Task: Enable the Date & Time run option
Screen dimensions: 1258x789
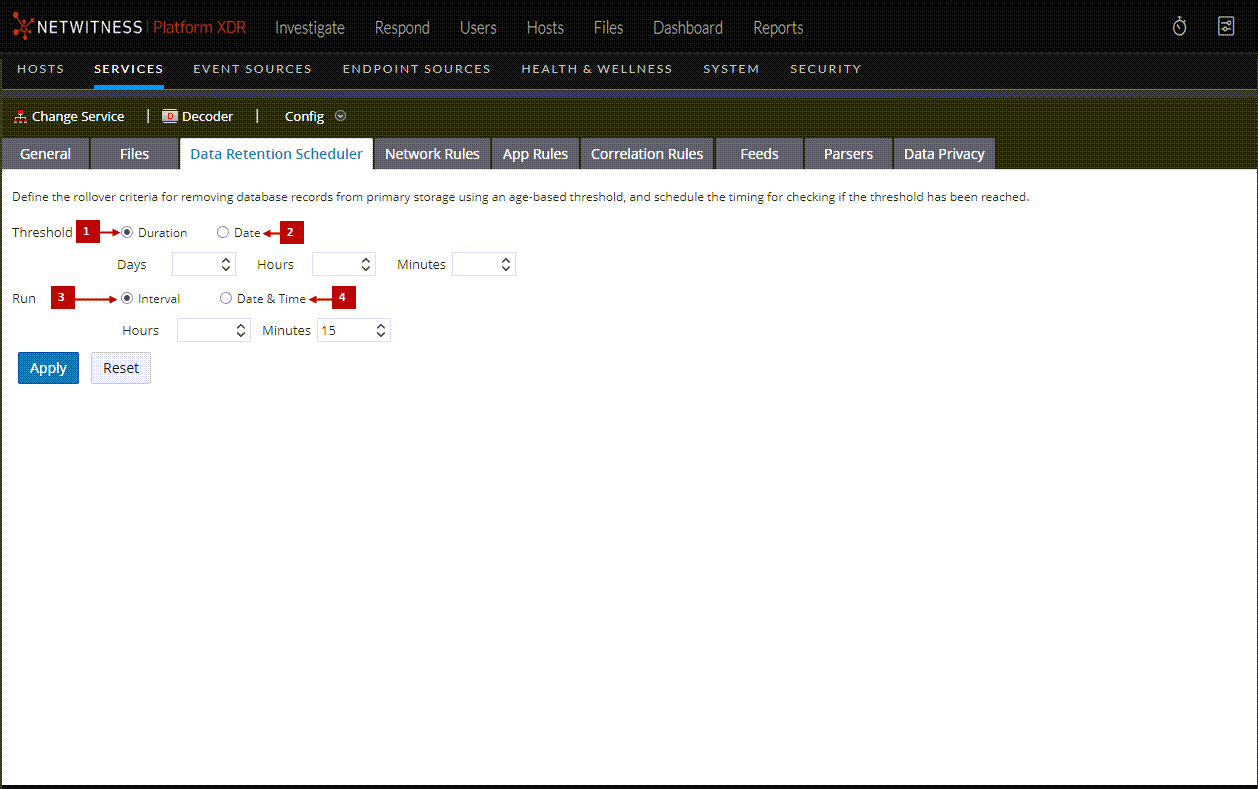Action: click(x=226, y=298)
